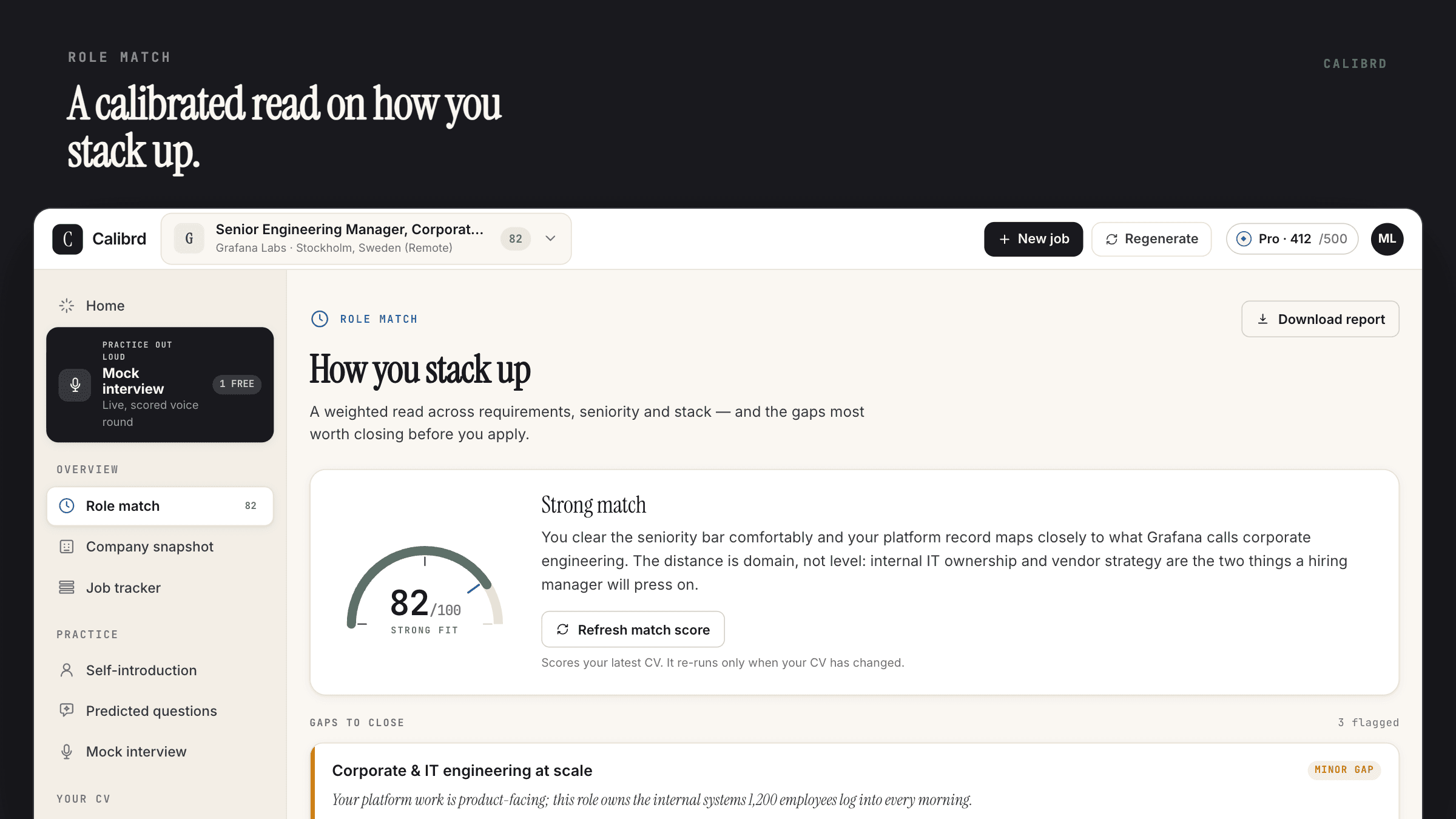The height and width of the screenshot is (819, 1456).
Task: Click the Calibrd logo icon
Action: pos(67,239)
